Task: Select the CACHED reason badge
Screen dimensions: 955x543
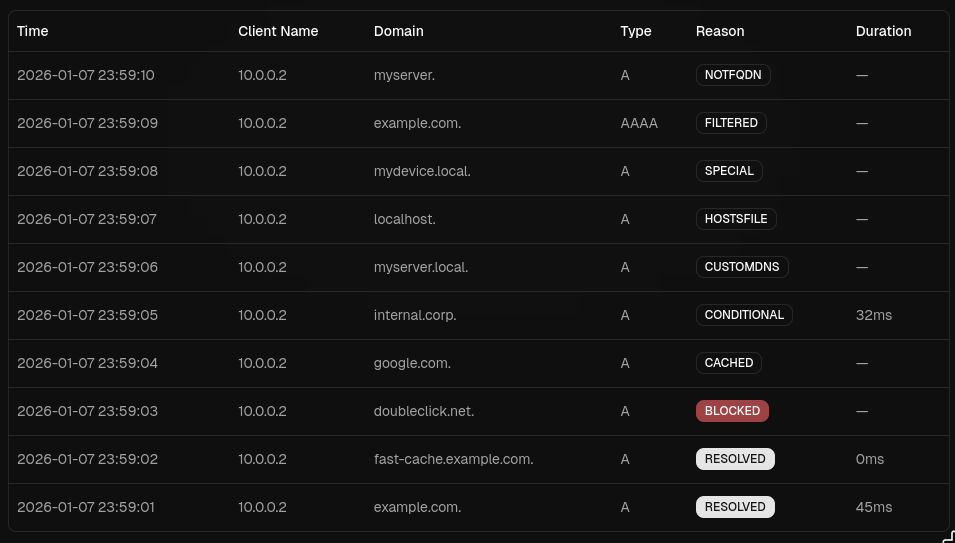Action: pos(728,363)
